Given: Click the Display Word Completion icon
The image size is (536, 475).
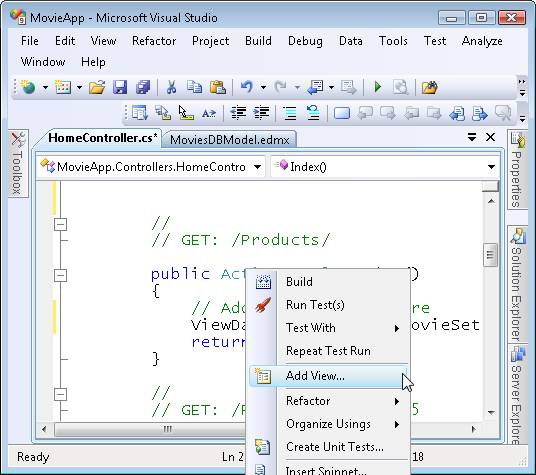Looking at the screenshot, I should click(x=209, y=113).
